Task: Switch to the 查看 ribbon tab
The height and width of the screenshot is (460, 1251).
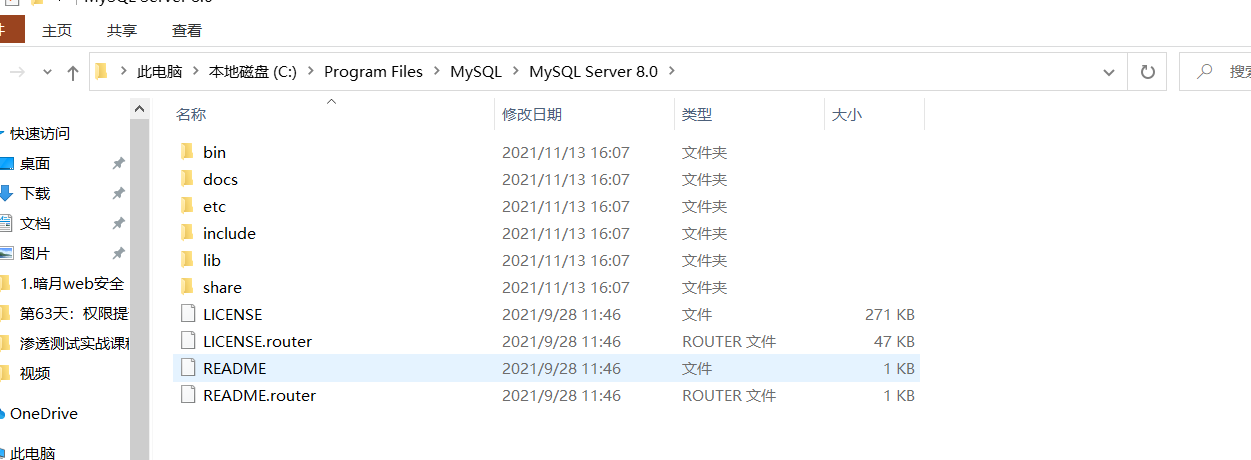Action: click(x=187, y=31)
